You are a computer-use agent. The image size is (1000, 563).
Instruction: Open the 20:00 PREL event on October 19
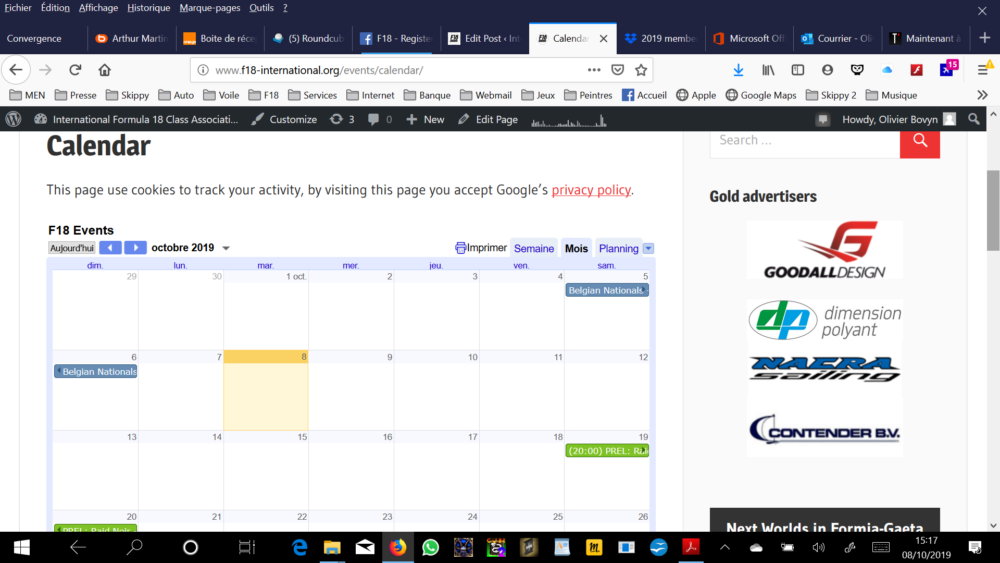point(607,451)
